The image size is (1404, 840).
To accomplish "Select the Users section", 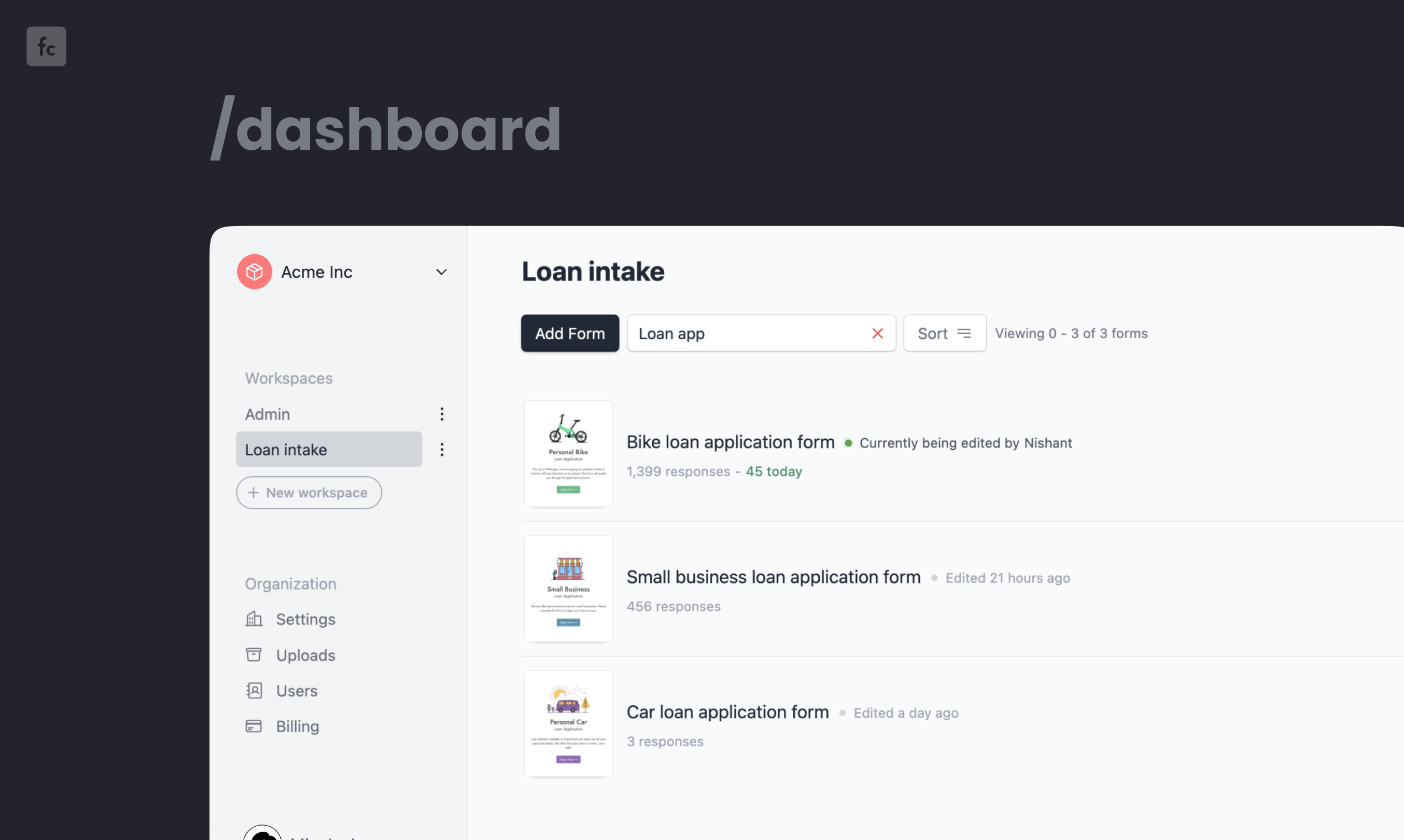I will [297, 690].
